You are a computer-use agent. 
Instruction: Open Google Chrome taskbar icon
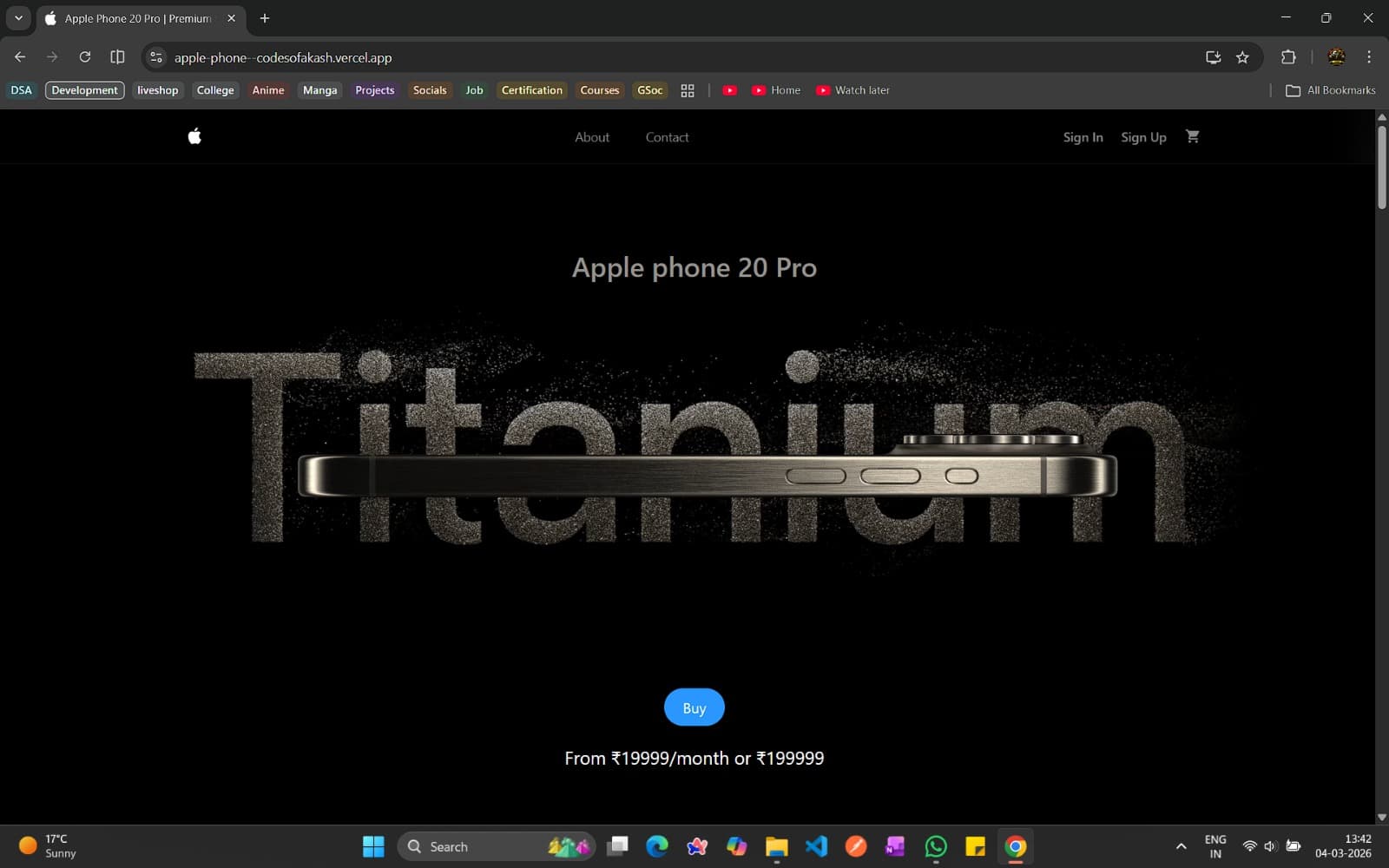tap(1015, 846)
